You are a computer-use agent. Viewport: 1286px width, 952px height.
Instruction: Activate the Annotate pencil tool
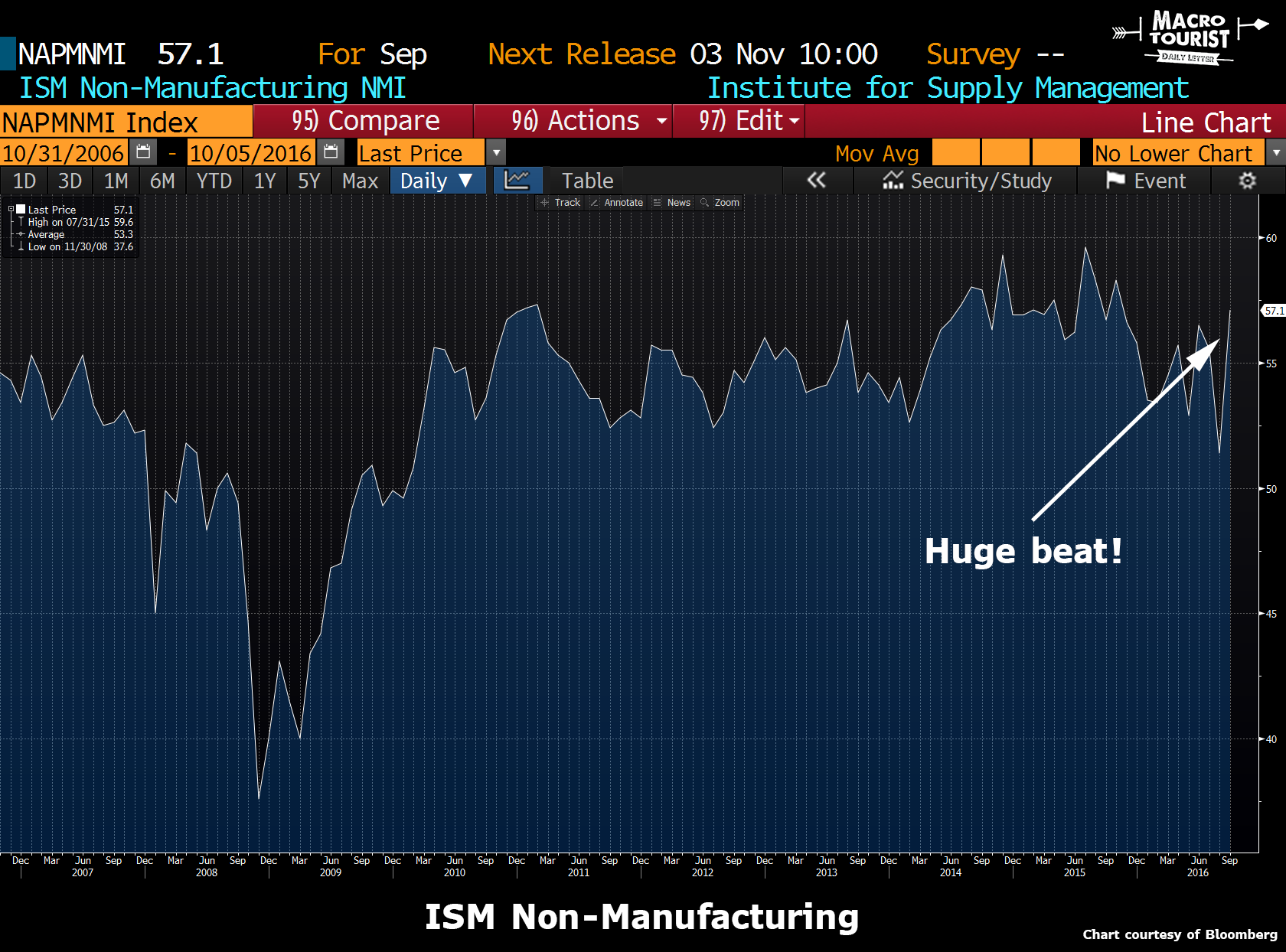pos(616,203)
